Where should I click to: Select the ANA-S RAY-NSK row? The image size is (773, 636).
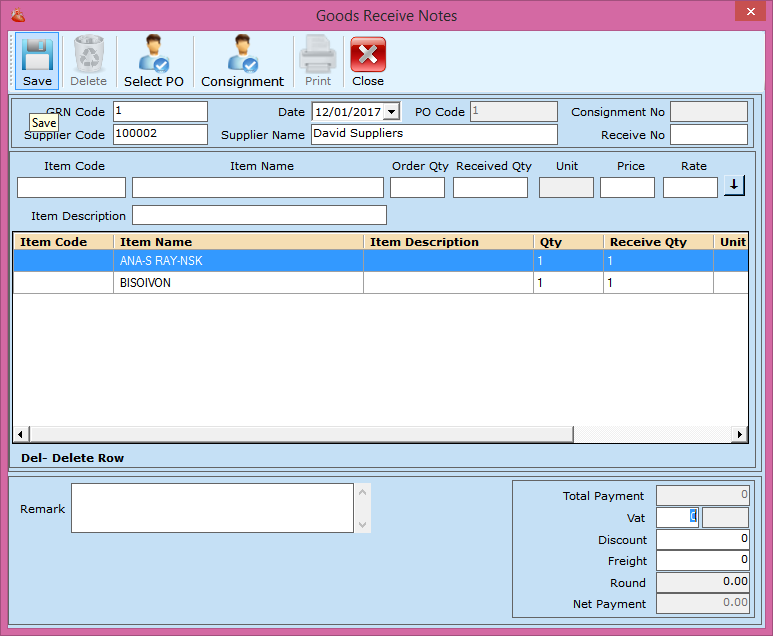pyautogui.click(x=240, y=261)
